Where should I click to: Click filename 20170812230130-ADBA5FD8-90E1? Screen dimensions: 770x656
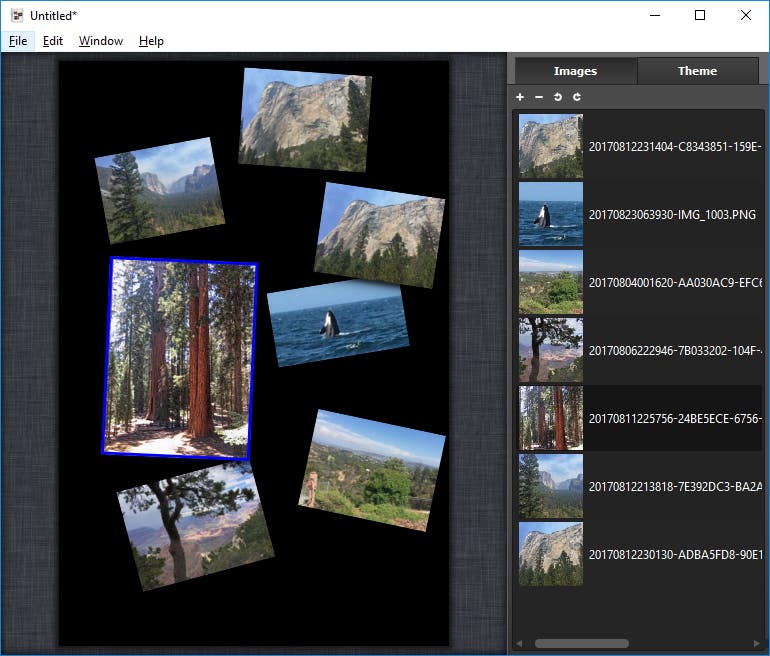(675, 555)
